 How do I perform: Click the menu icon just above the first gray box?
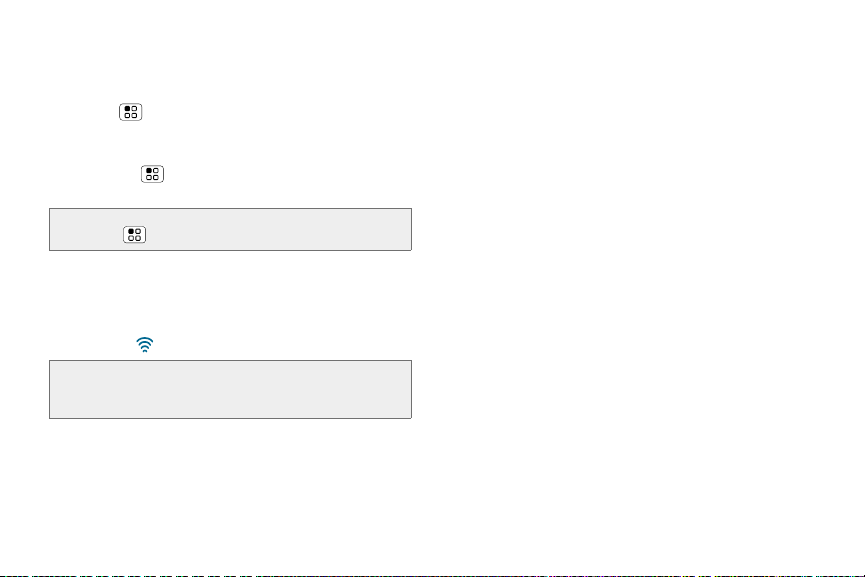click(152, 174)
